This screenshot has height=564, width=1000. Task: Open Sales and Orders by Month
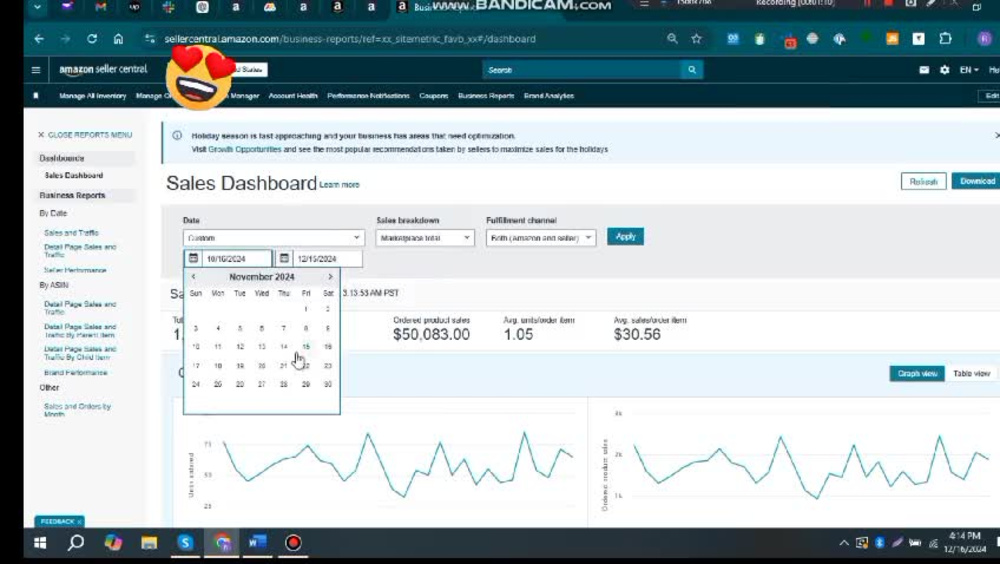(77, 410)
